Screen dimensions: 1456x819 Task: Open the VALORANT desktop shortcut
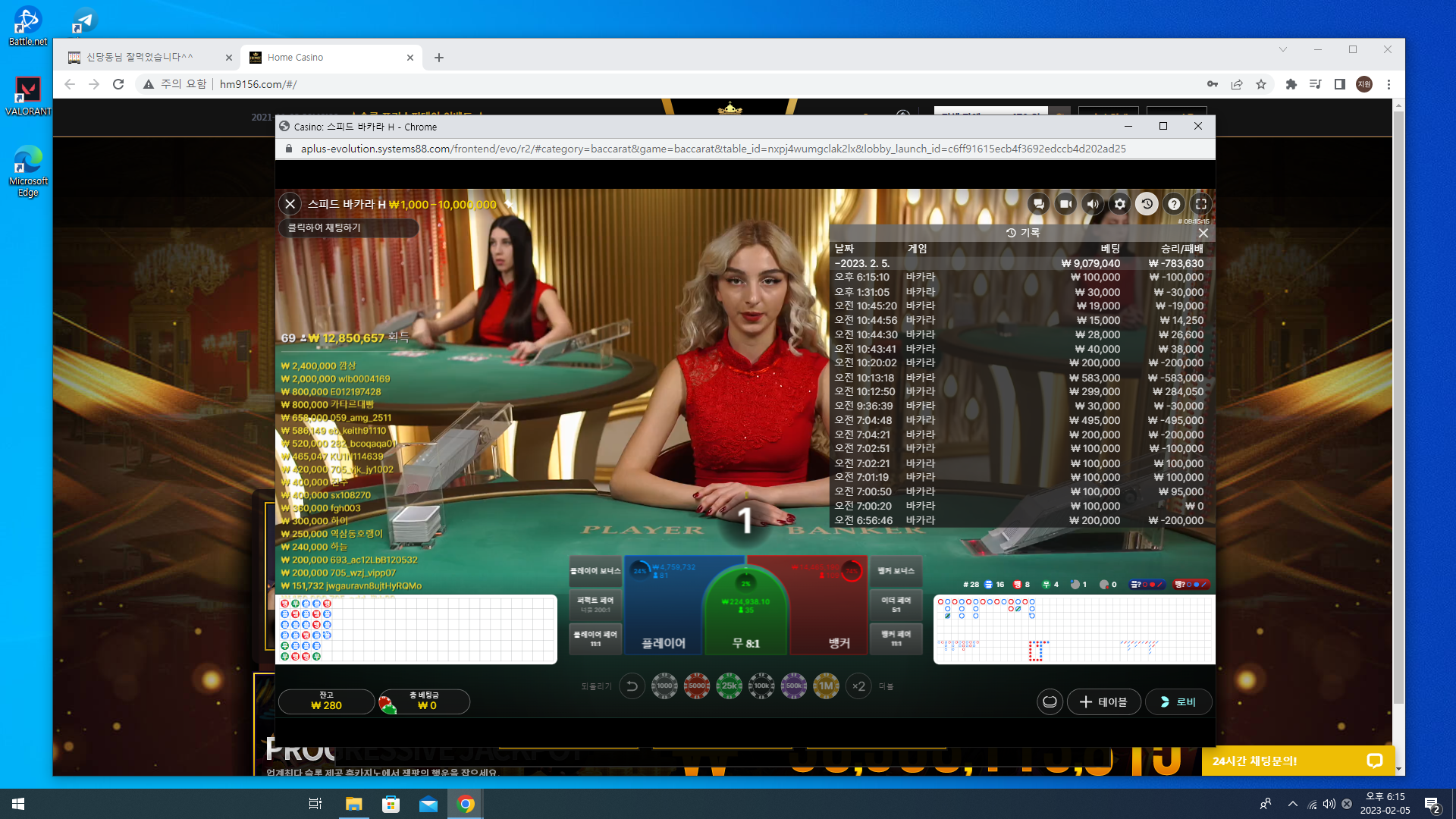click(28, 96)
